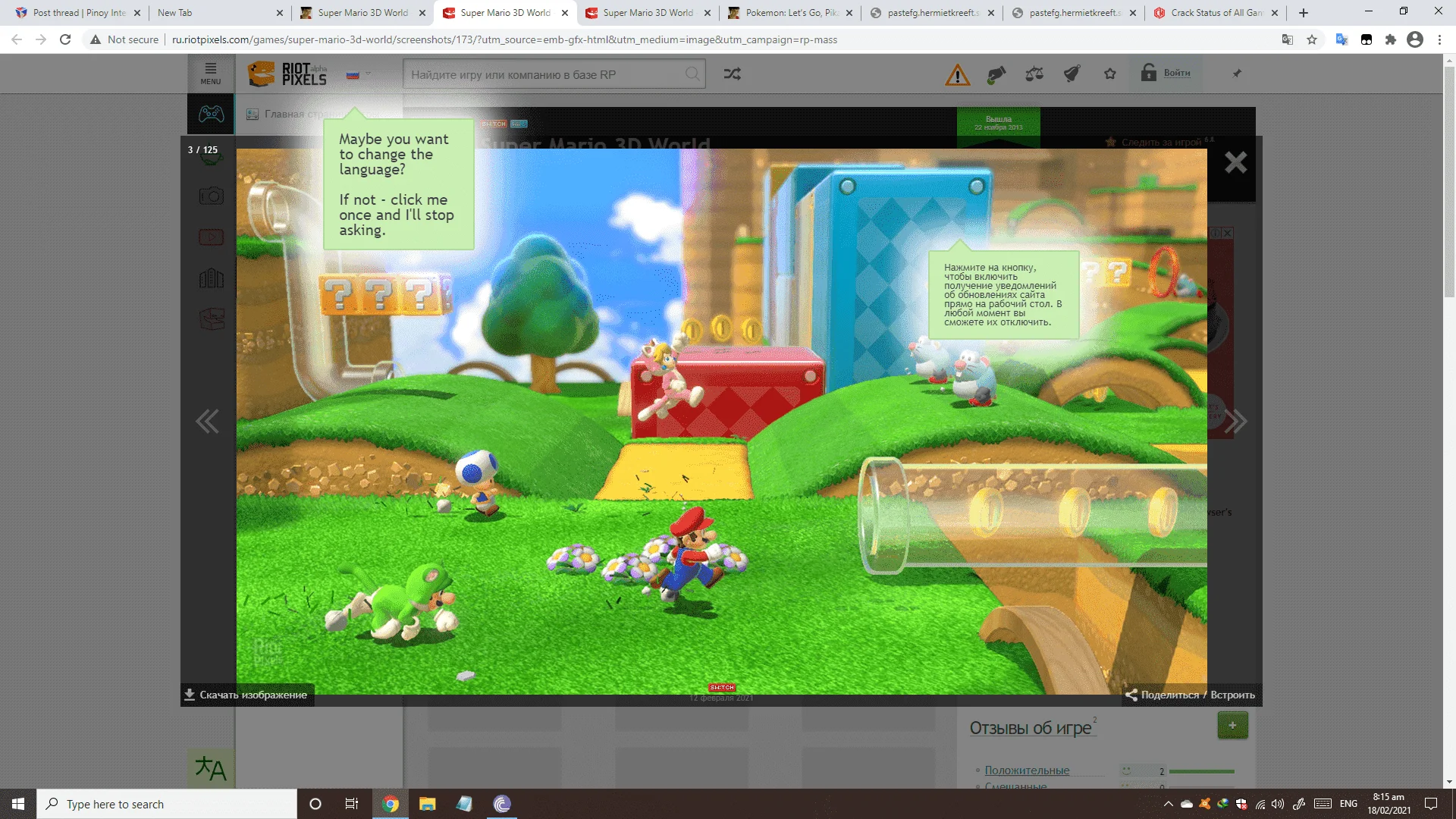Go to previous screenshot with left double-arrow
The image size is (1456, 819).
tap(207, 422)
